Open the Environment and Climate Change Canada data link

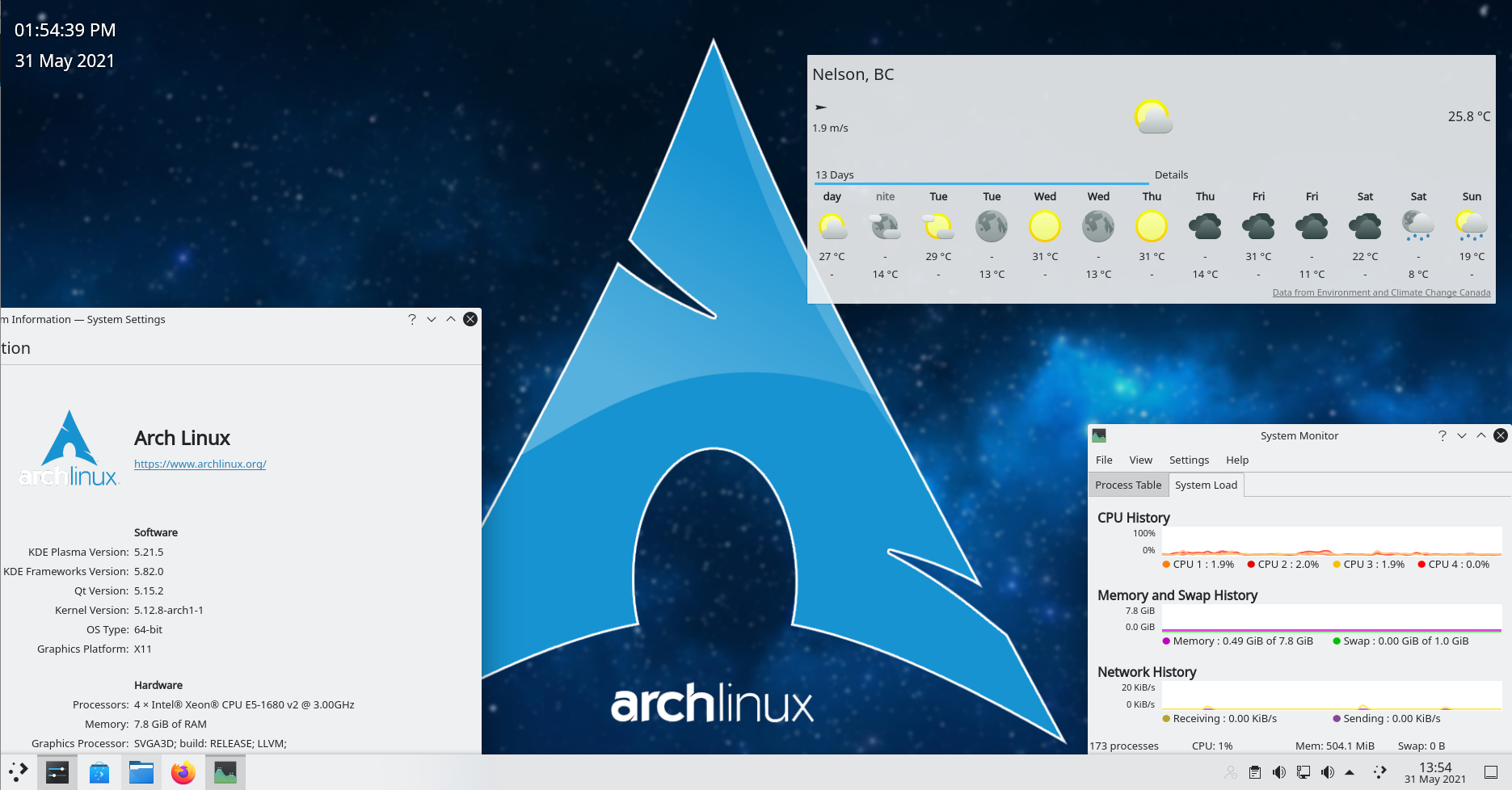(1381, 292)
